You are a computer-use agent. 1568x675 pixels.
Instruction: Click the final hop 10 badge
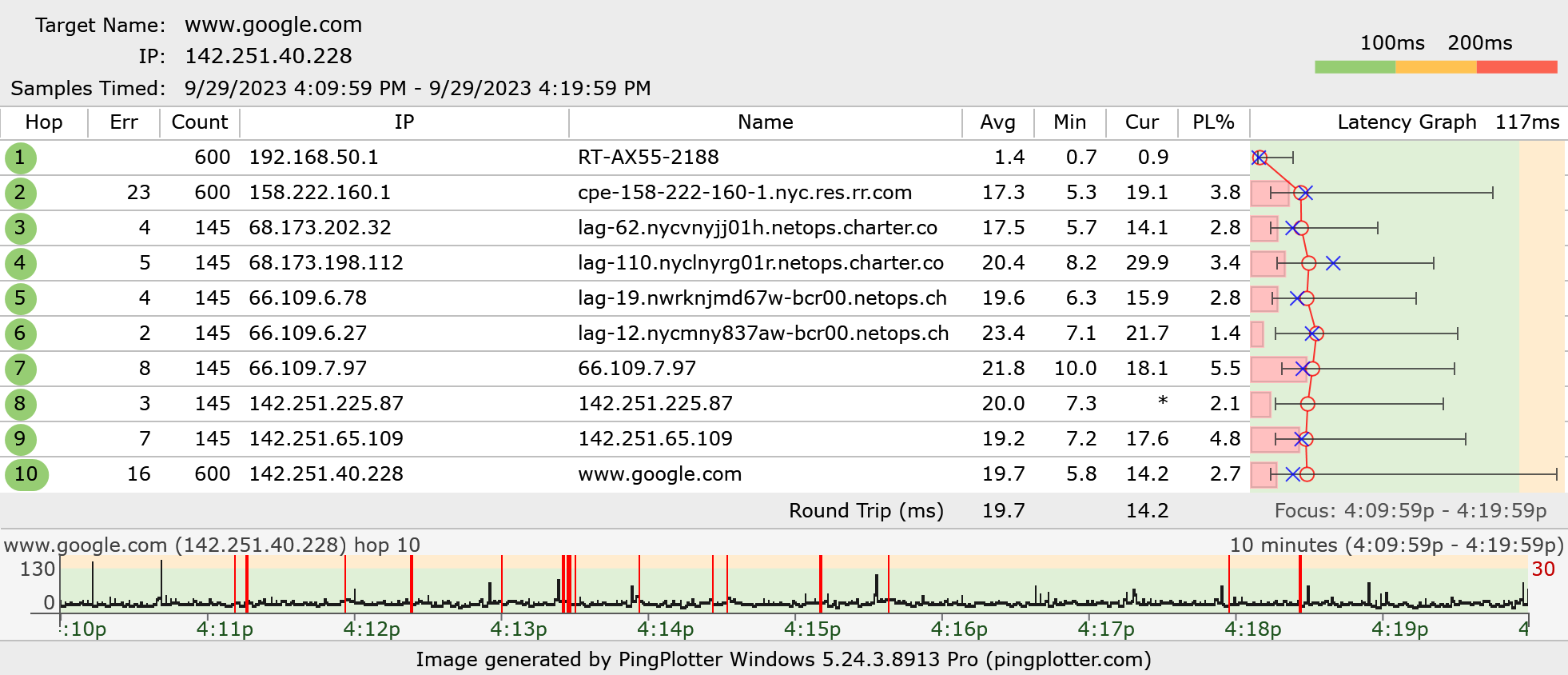click(x=26, y=474)
